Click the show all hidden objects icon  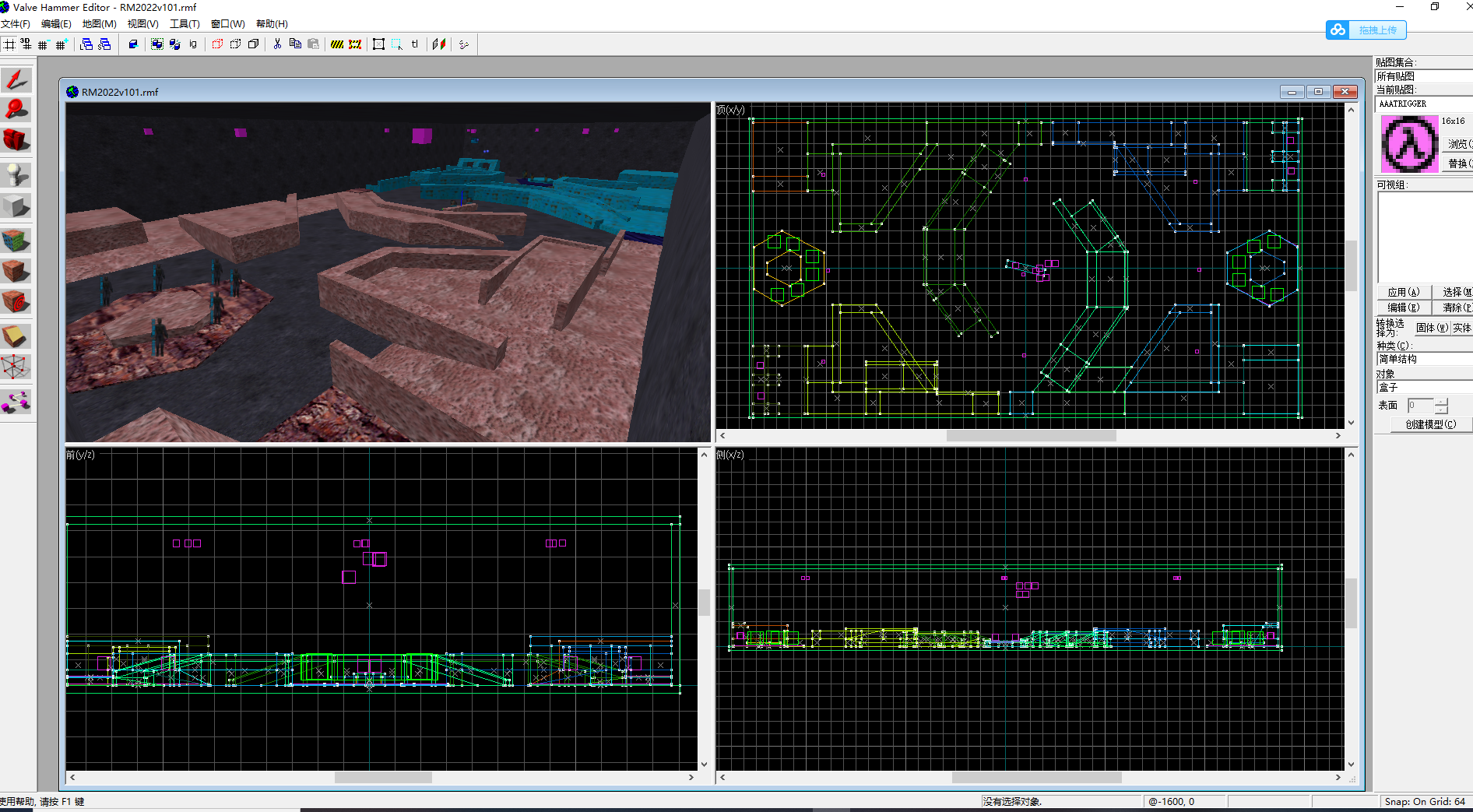253,44
